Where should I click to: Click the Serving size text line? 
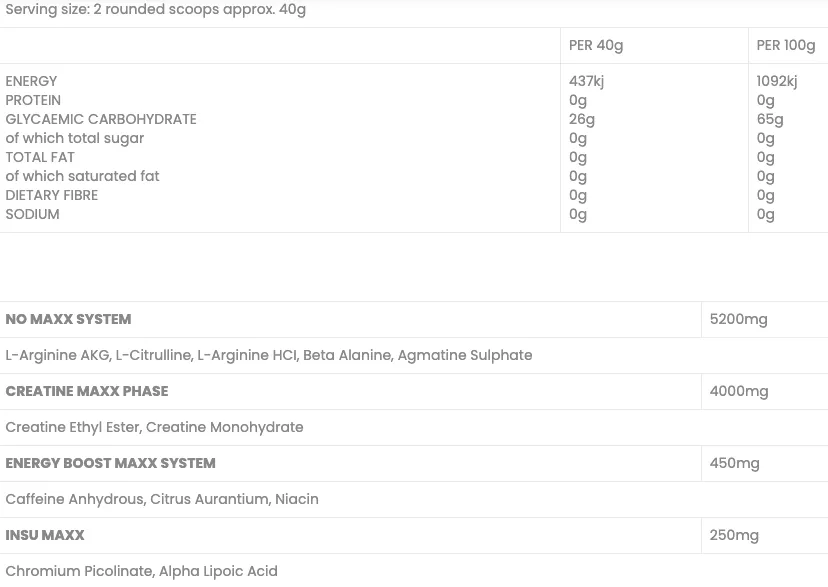pos(155,10)
